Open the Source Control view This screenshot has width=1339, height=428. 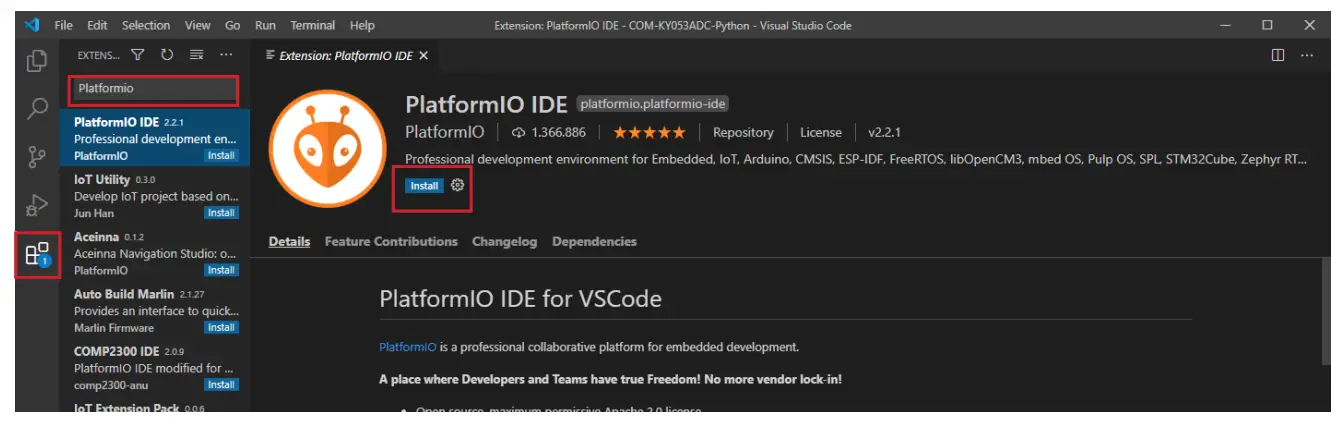pyautogui.click(x=37, y=157)
